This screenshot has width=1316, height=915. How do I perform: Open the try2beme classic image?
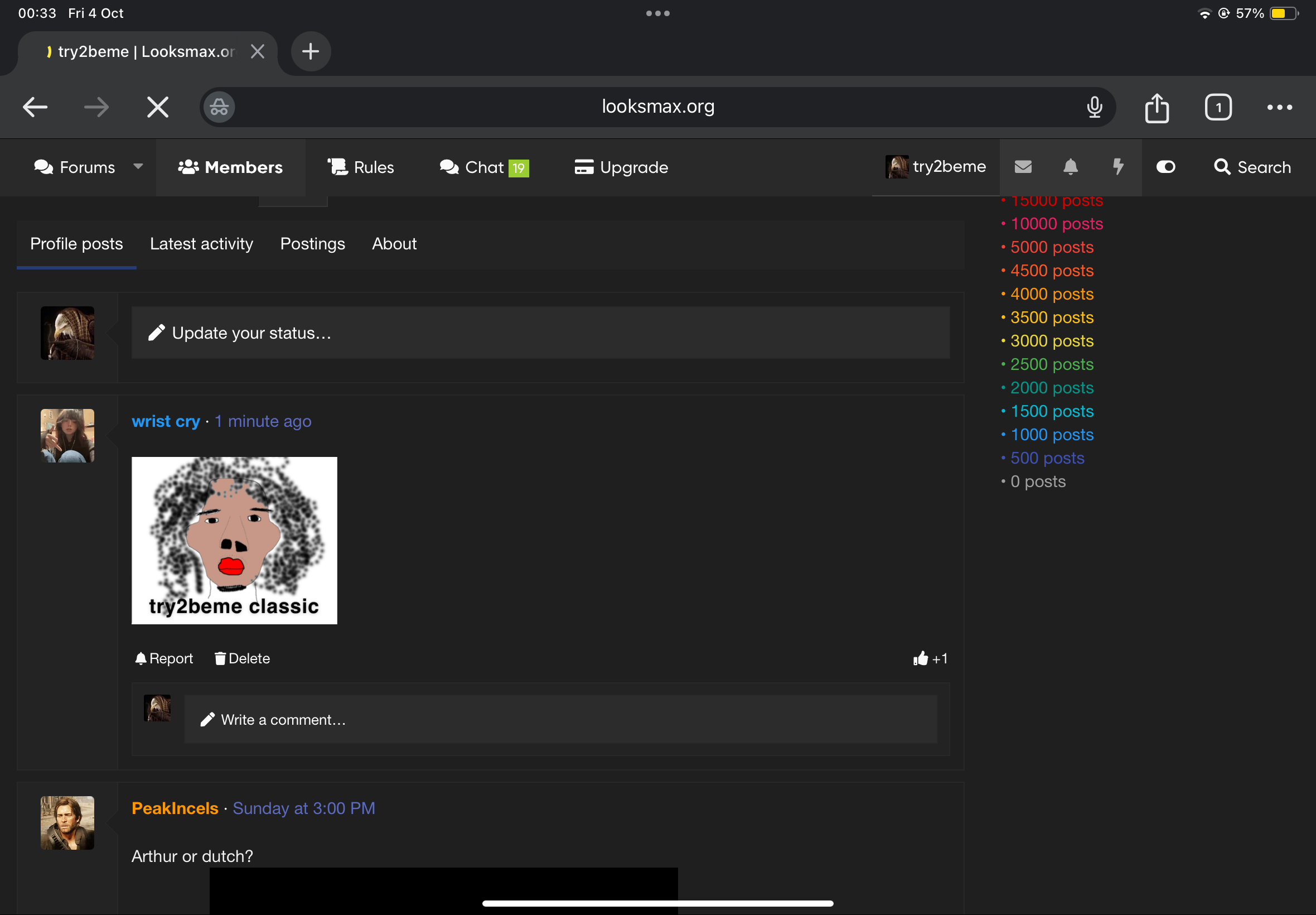(234, 540)
